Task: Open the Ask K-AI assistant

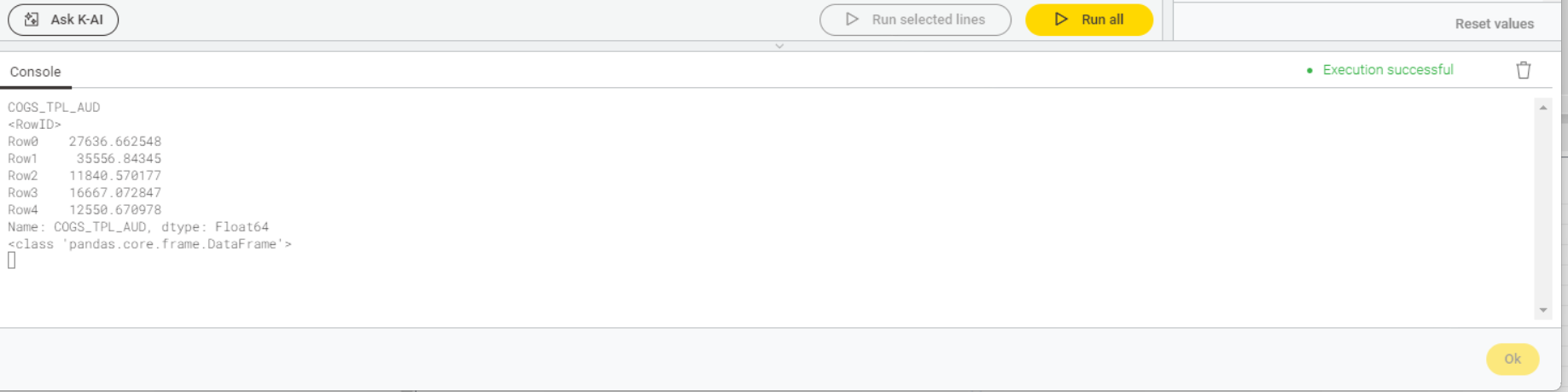Action: (x=63, y=20)
